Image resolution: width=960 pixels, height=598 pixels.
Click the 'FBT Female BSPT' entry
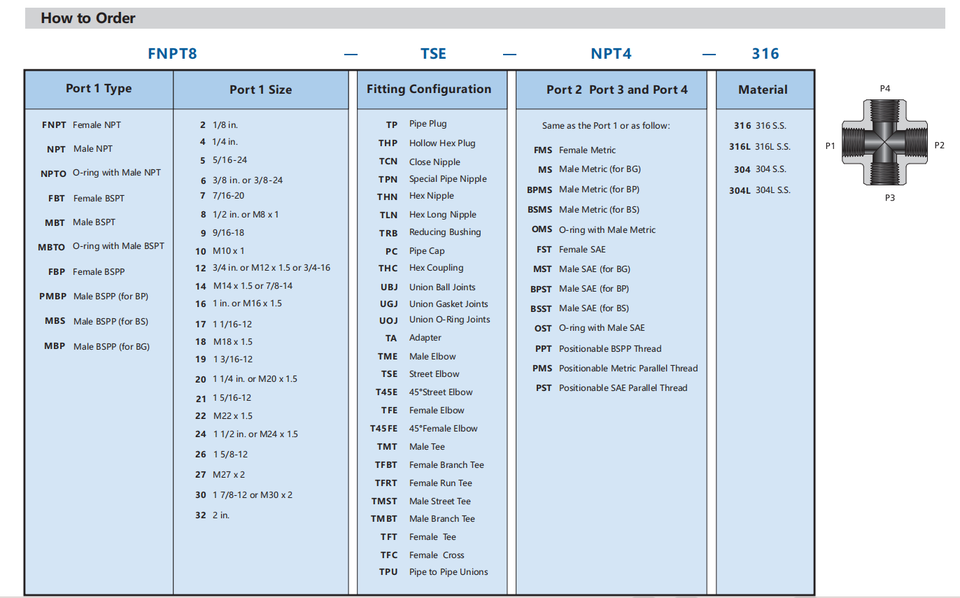[x=86, y=198]
